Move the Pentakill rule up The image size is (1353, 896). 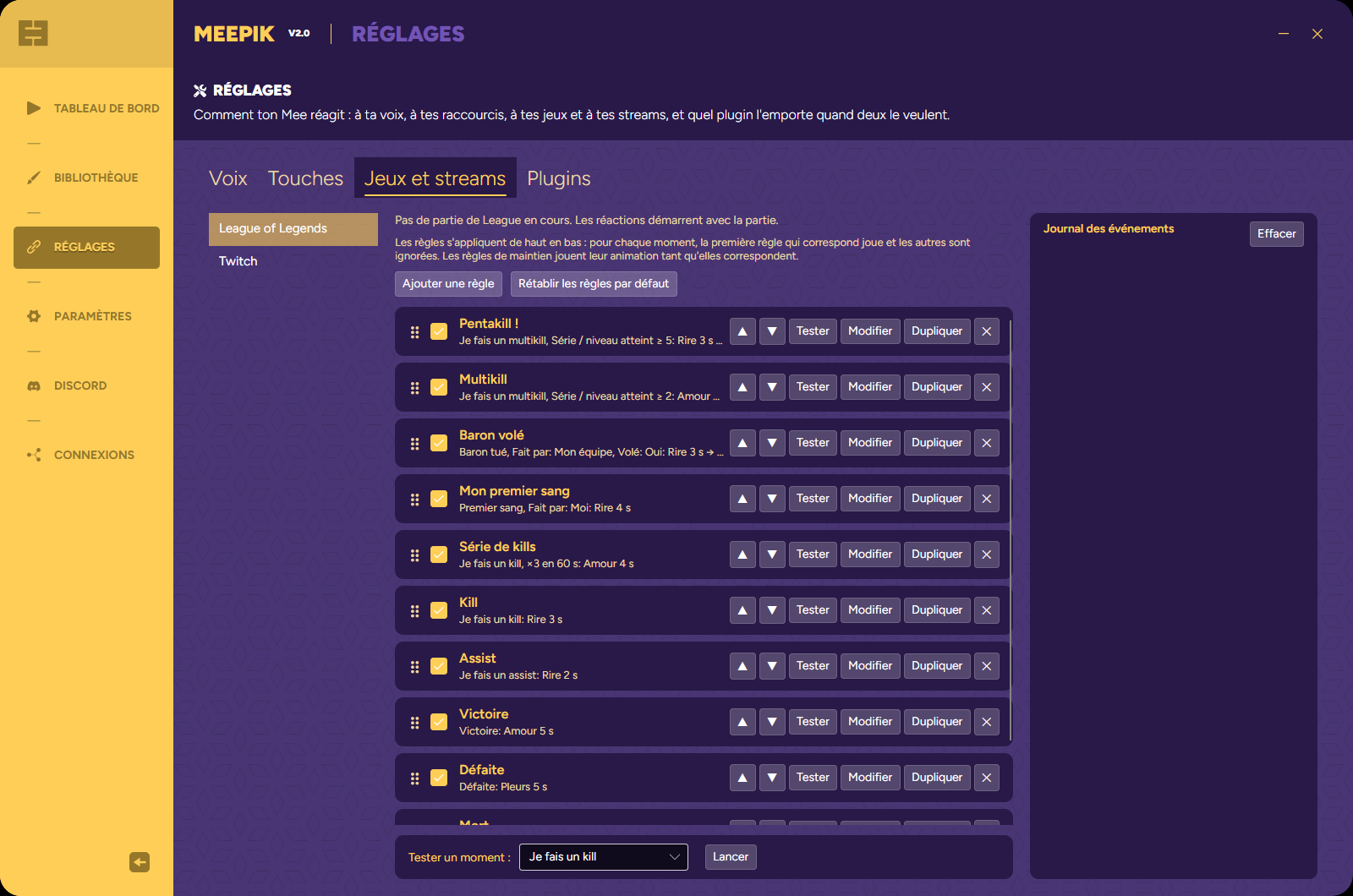[x=742, y=331]
